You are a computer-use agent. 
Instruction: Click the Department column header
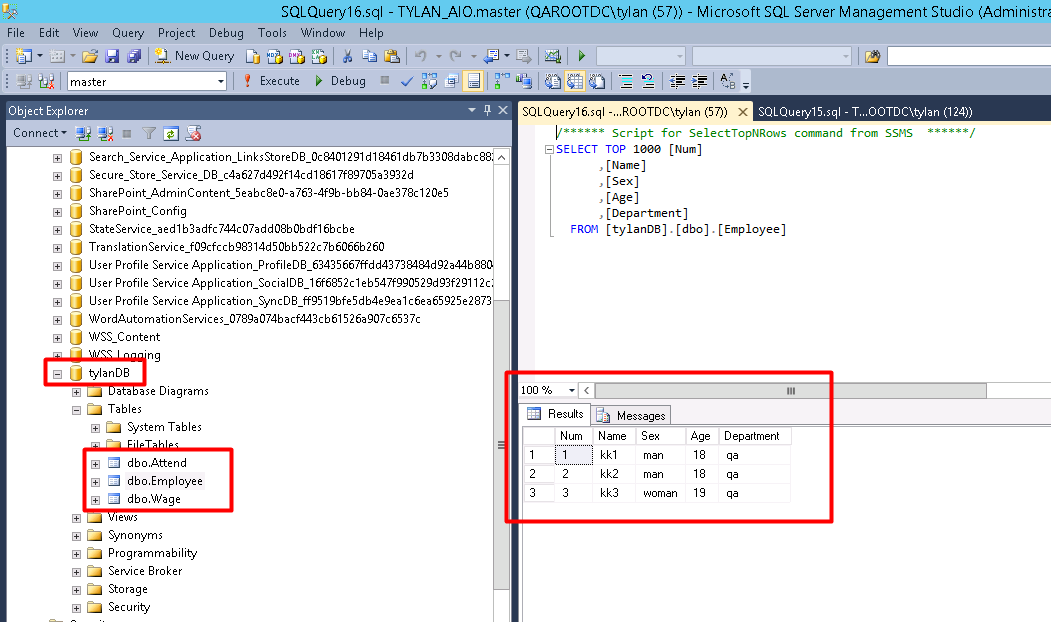tap(754, 436)
